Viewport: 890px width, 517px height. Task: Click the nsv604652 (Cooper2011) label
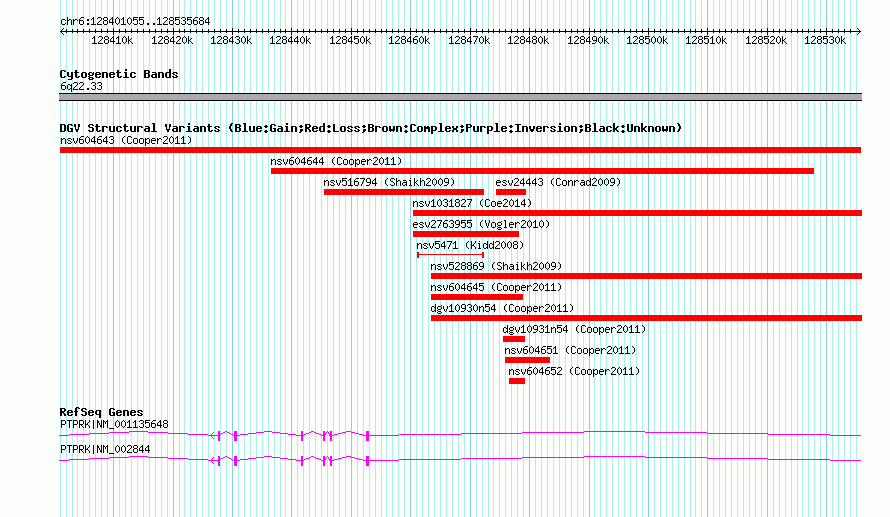coord(574,371)
